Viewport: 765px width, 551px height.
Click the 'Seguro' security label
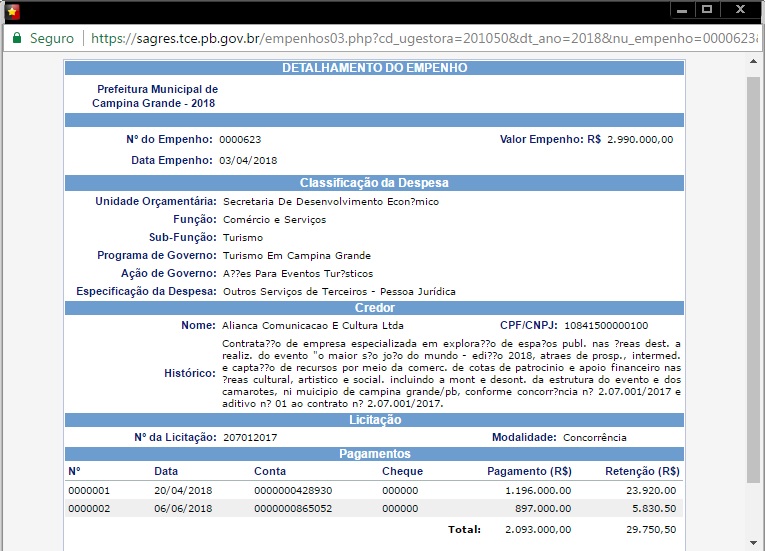52,38
